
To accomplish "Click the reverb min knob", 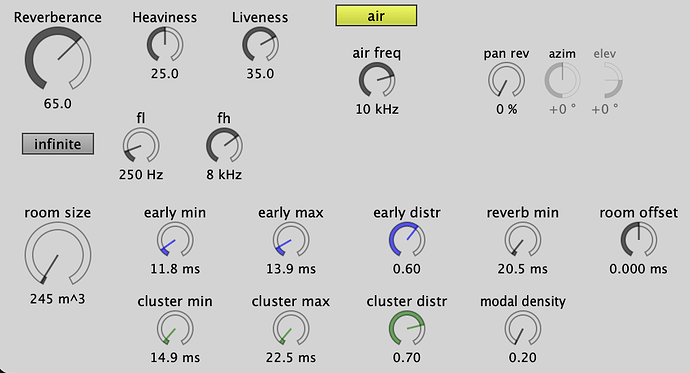I will [522, 240].
